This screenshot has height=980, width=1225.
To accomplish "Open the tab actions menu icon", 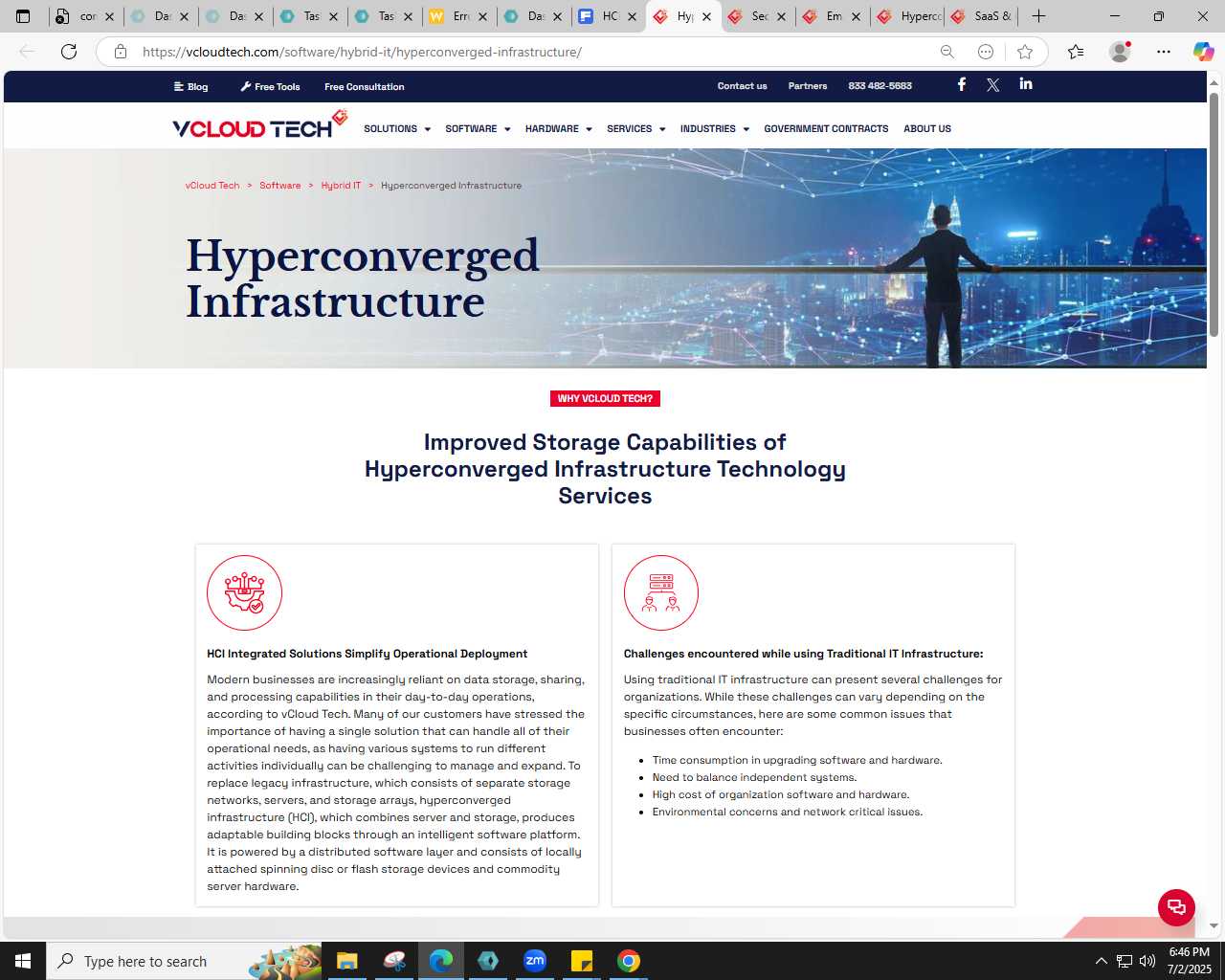I will click(23, 16).
